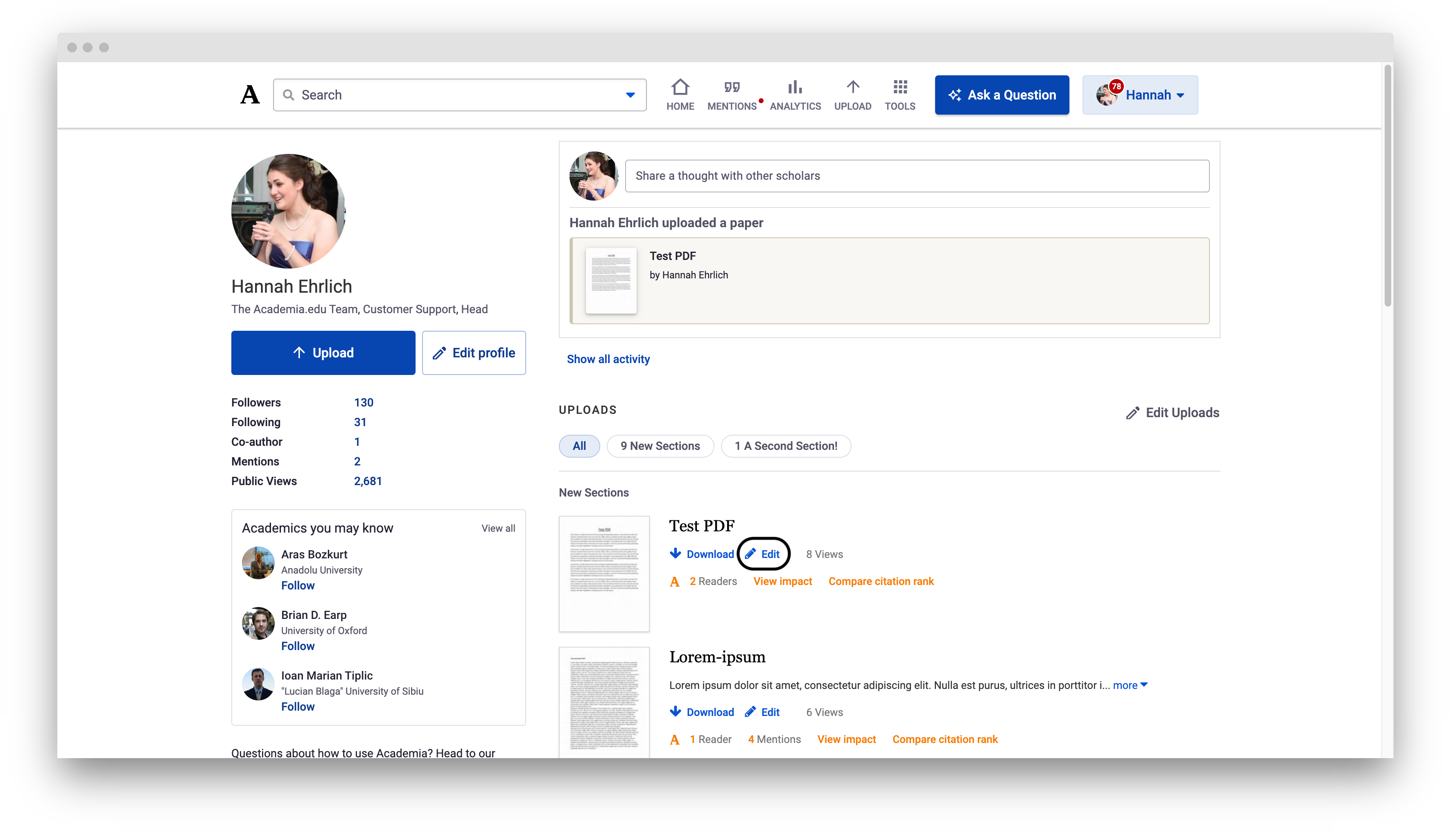Open the '9 New Sections' tab
Image resolution: width=1451 pixels, height=840 pixels.
[x=660, y=446]
